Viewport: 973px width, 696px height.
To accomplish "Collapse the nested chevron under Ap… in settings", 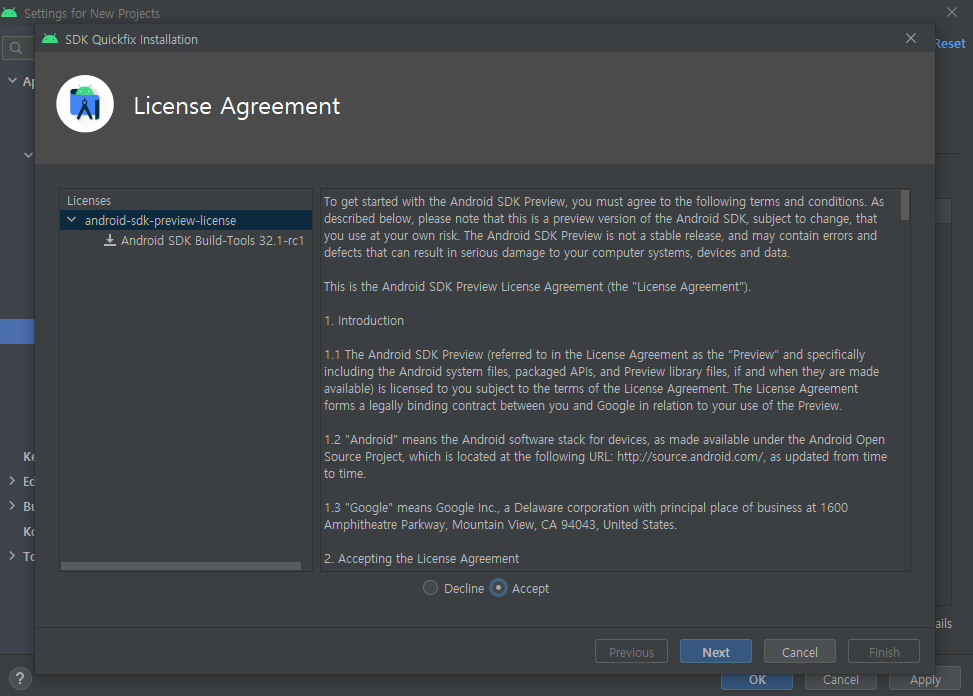I will (28, 155).
